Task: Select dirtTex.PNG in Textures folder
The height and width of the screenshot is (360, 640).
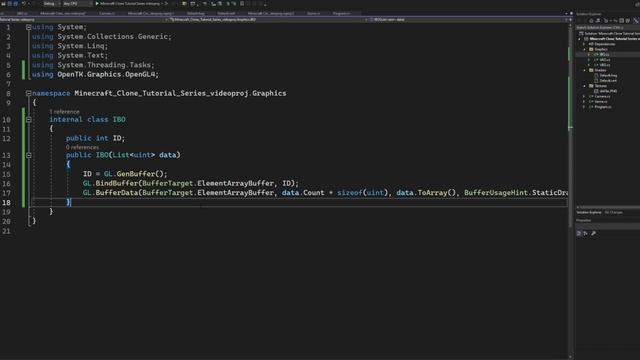Action: point(608,91)
